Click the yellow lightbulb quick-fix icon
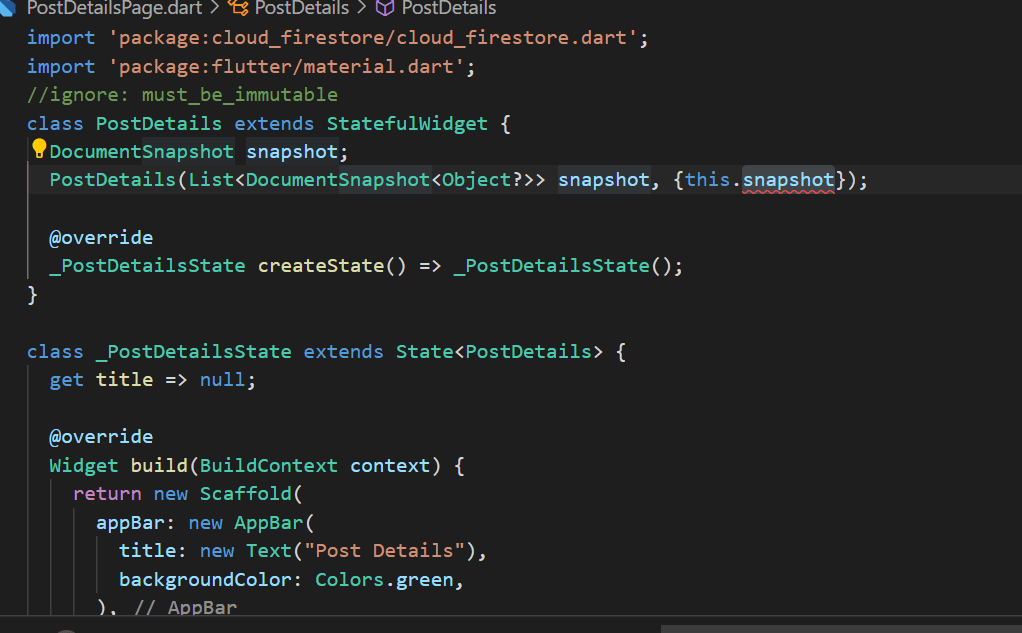1022x633 pixels. point(39,149)
